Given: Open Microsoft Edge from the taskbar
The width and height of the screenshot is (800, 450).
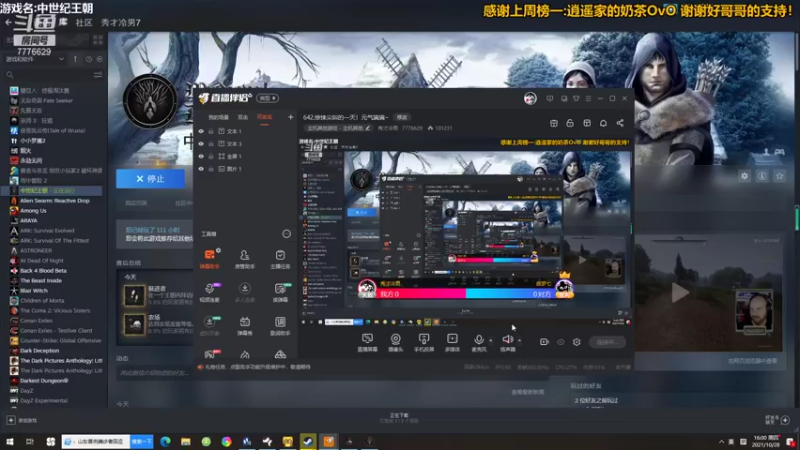Looking at the screenshot, I should click(165, 441).
